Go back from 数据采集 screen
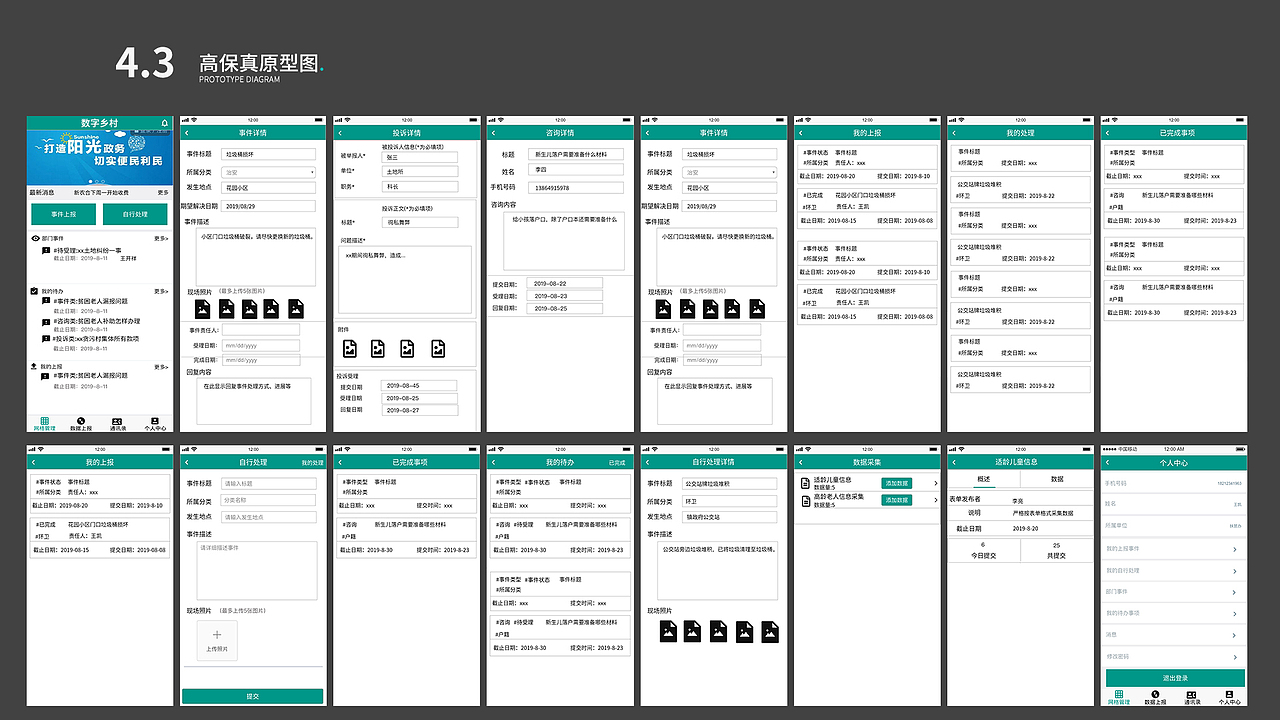 [x=800, y=463]
